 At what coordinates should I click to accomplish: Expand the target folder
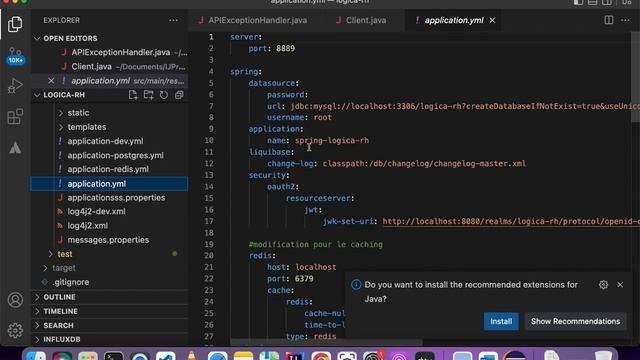pyautogui.click(x=64, y=268)
